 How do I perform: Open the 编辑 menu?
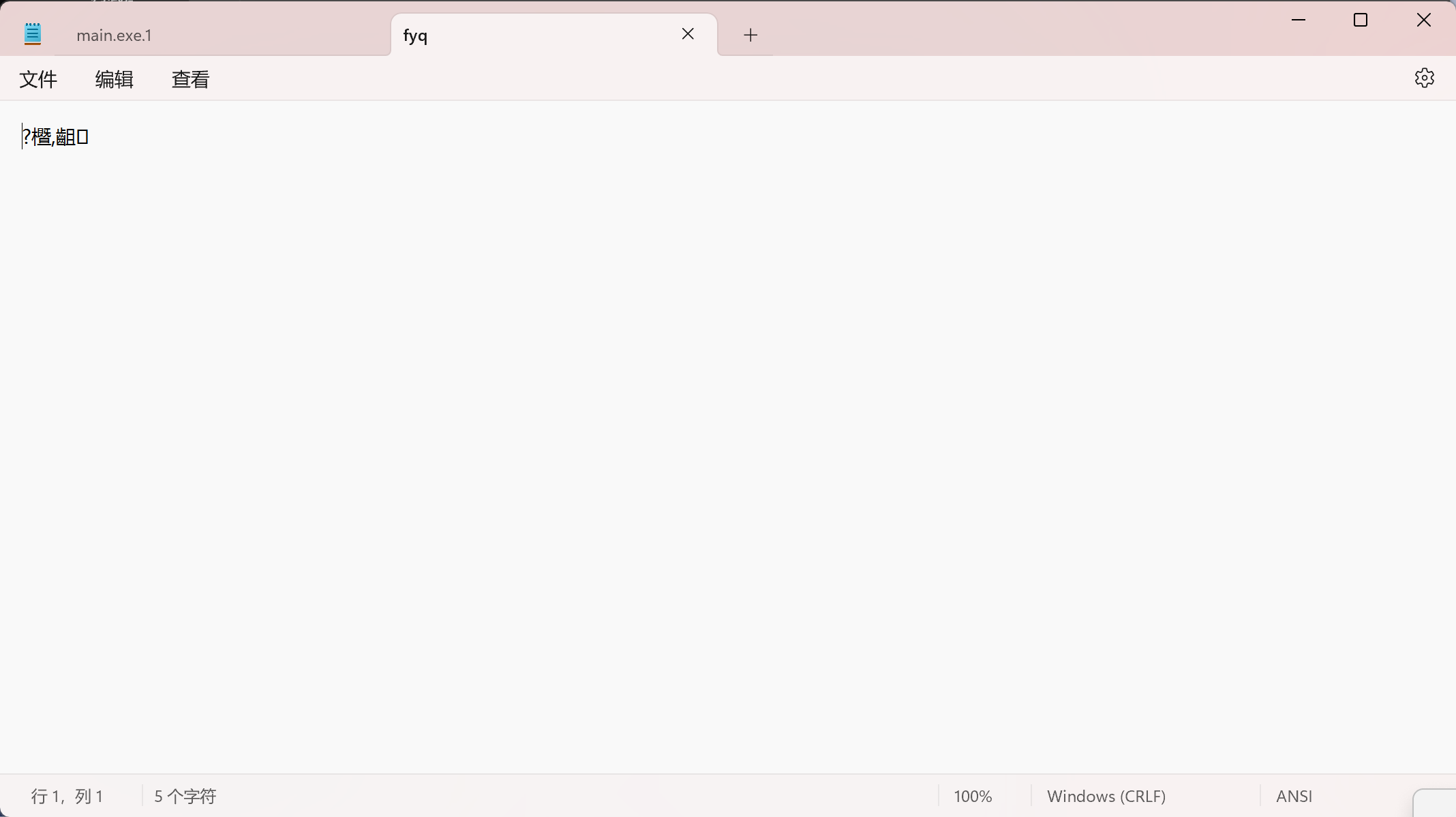tap(114, 79)
